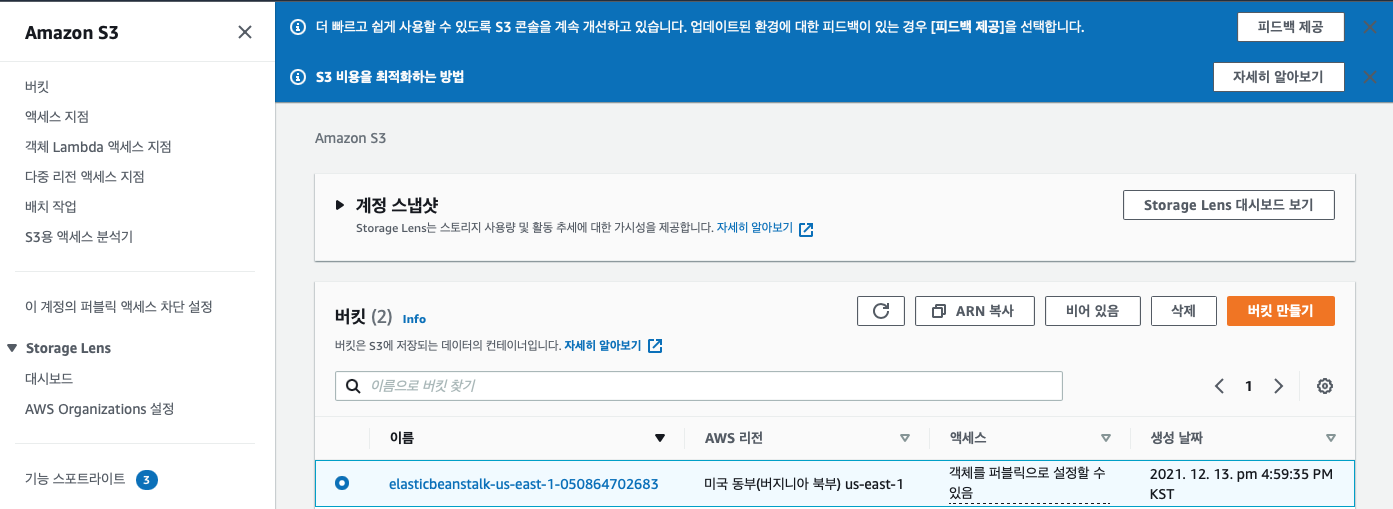Click page number 1 in pagination

tap(1248, 386)
